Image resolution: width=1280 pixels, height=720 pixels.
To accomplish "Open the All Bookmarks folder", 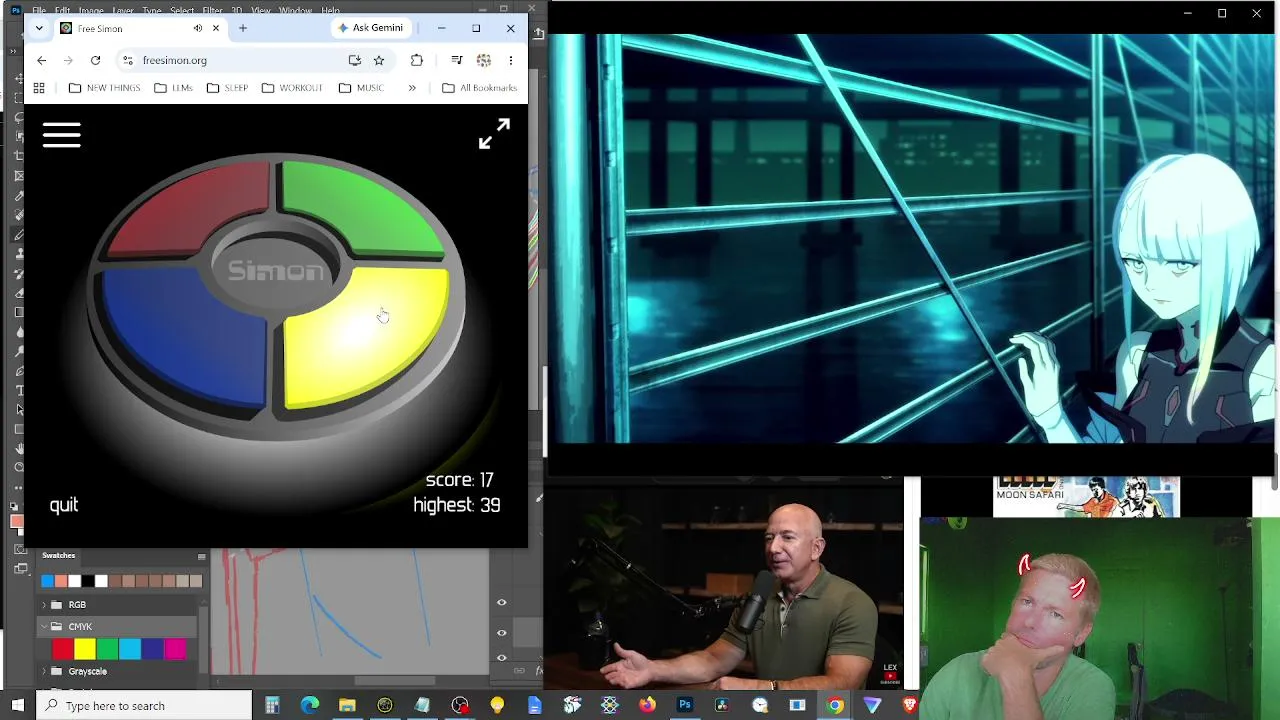I will 480,88.
